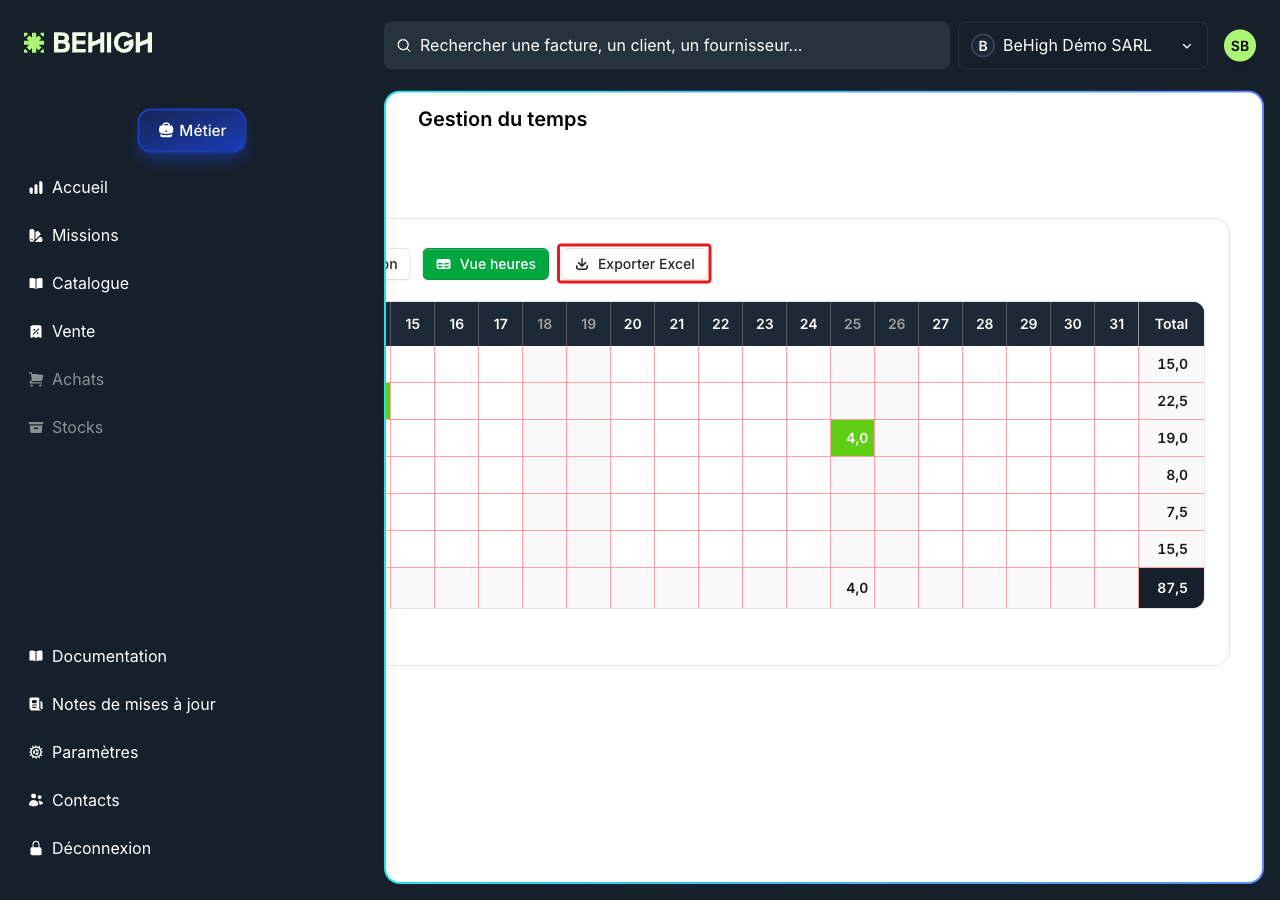Open Paramètres settings
Image resolution: width=1280 pixels, height=900 pixels.
(x=95, y=752)
